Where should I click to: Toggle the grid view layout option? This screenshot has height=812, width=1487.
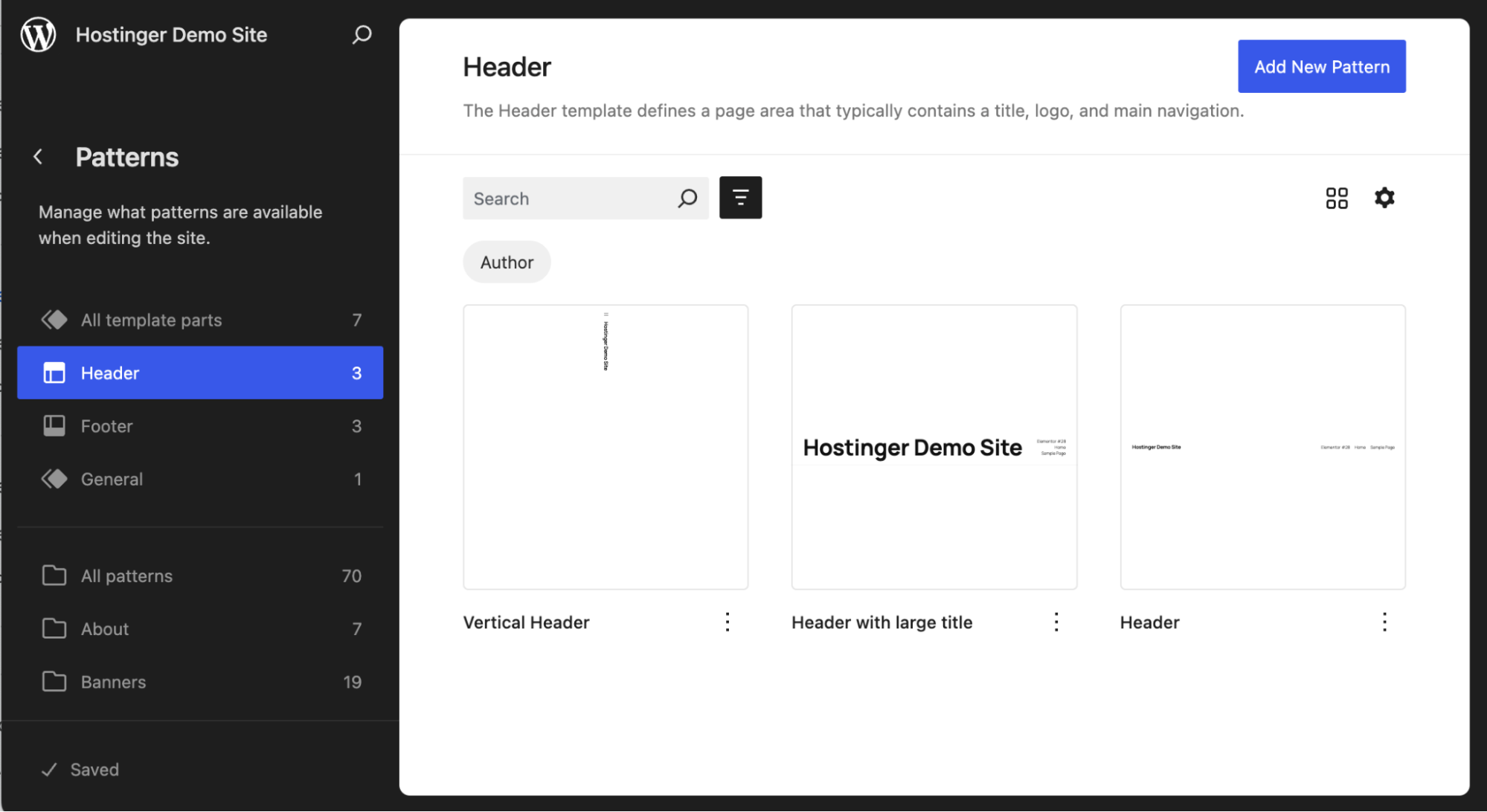(x=1337, y=198)
